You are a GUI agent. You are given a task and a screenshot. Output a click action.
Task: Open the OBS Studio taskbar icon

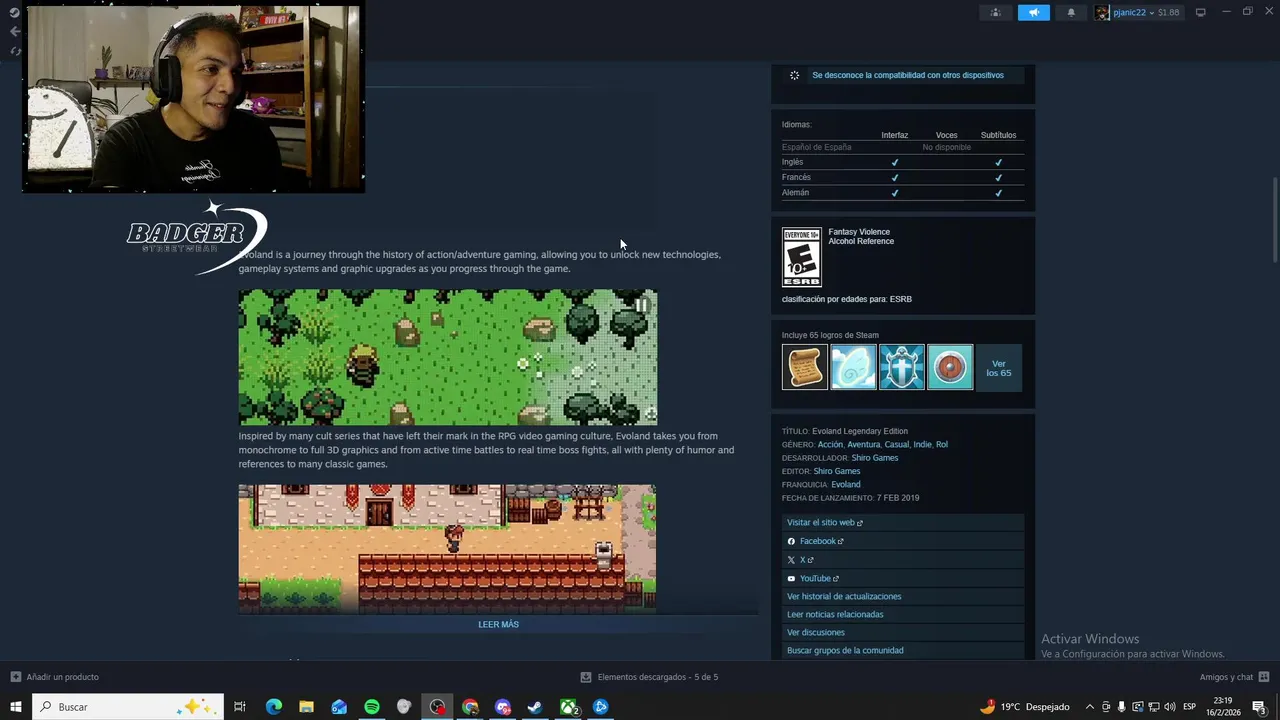438,707
